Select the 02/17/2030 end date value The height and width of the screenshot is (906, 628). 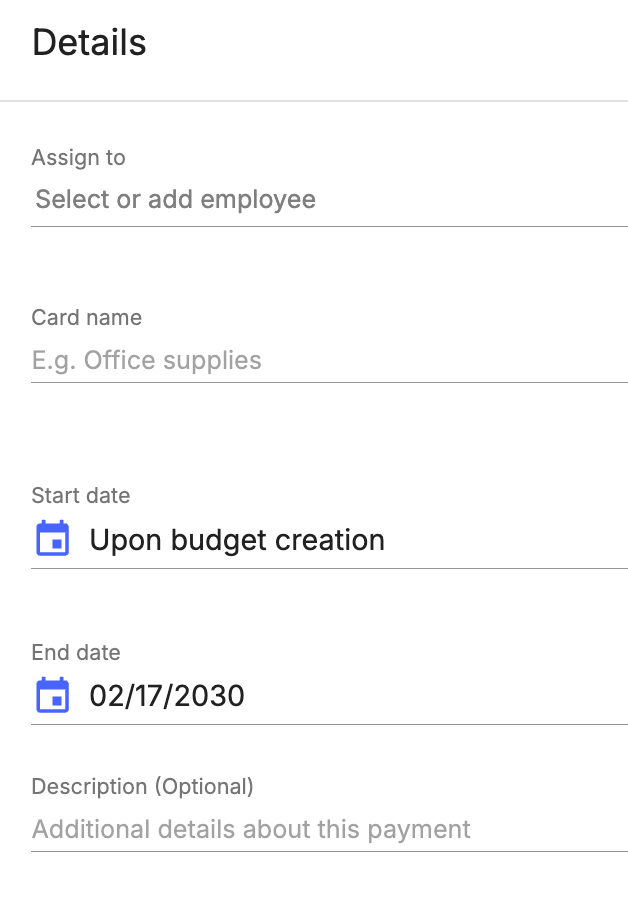click(167, 696)
